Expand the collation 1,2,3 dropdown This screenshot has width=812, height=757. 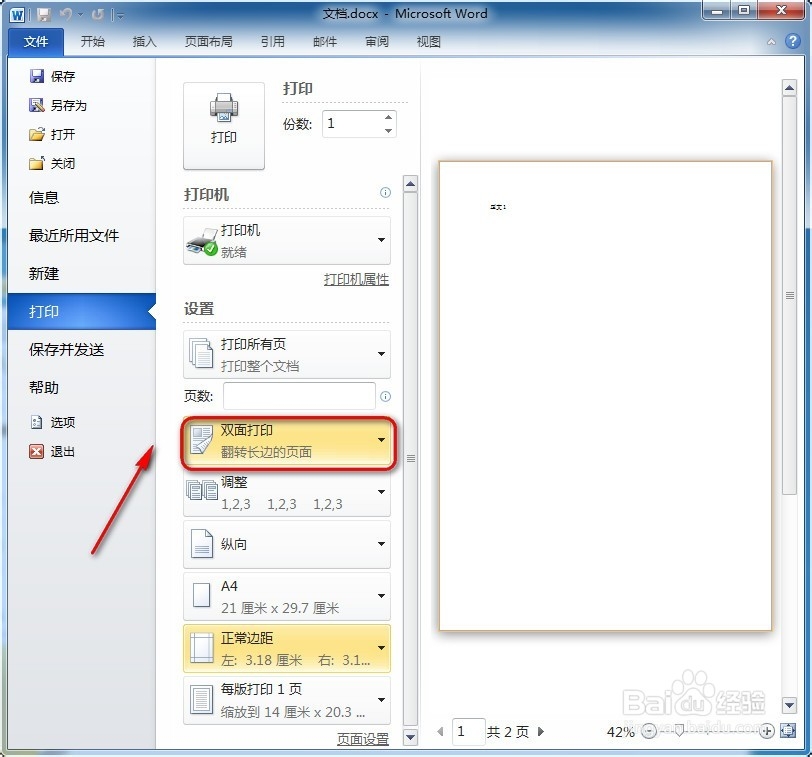tap(286, 493)
